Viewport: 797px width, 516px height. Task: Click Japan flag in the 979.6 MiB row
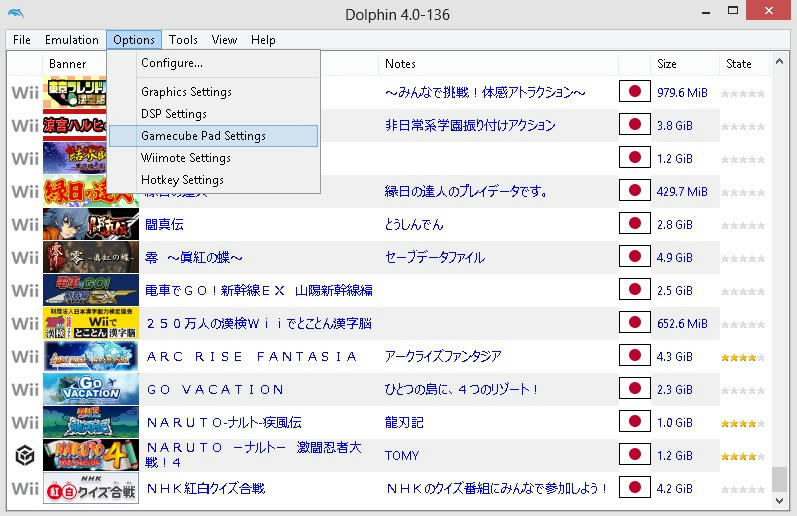(x=634, y=92)
